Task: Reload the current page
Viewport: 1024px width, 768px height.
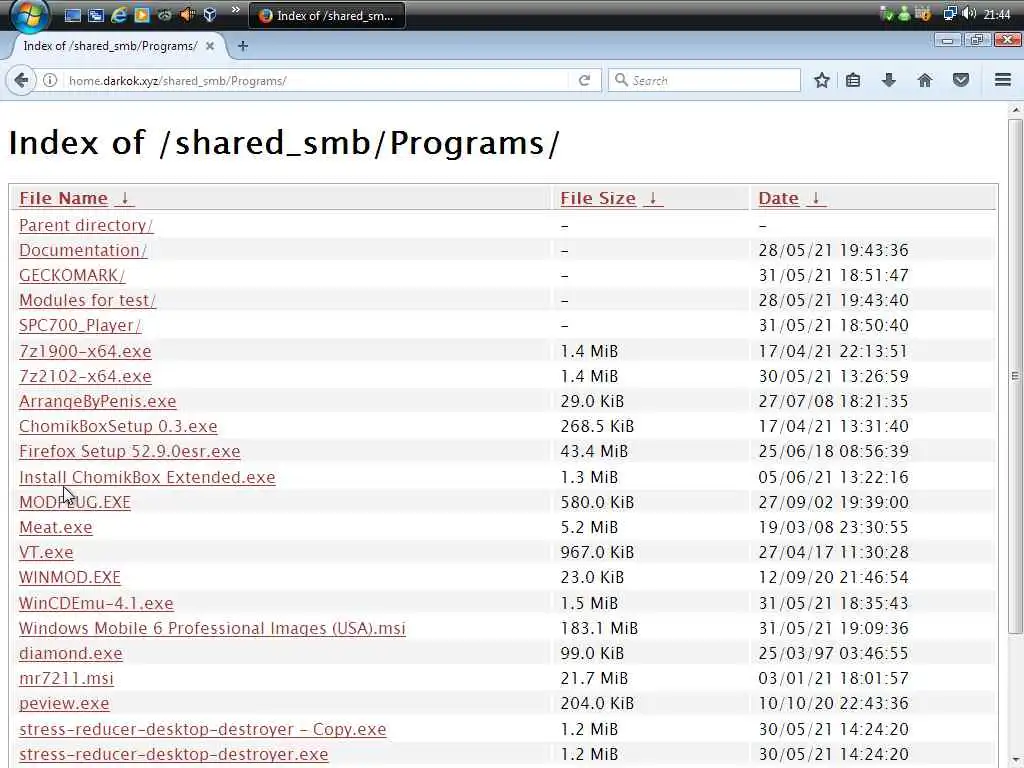Action: pyautogui.click(x=584, y=80)
